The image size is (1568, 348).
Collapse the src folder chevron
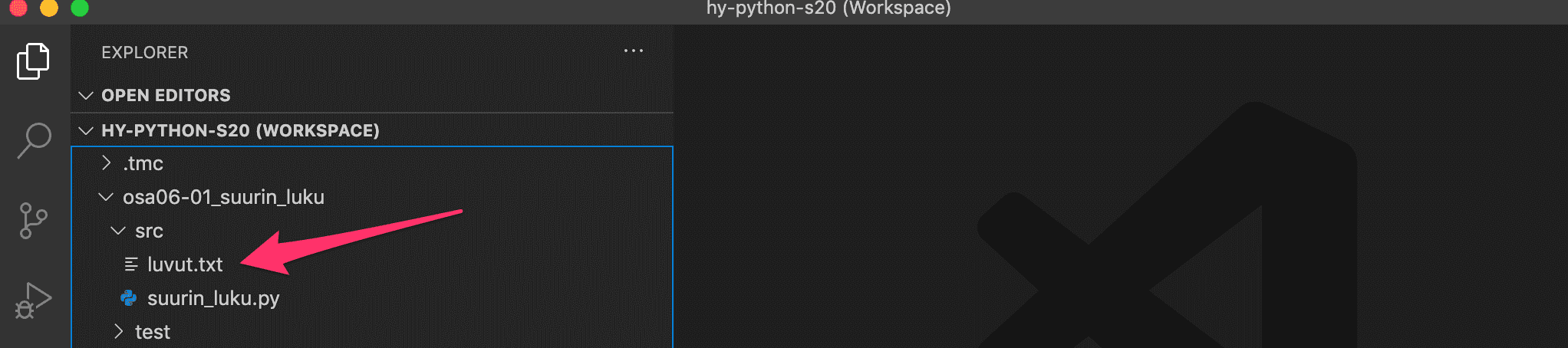[x=118, y=231]
